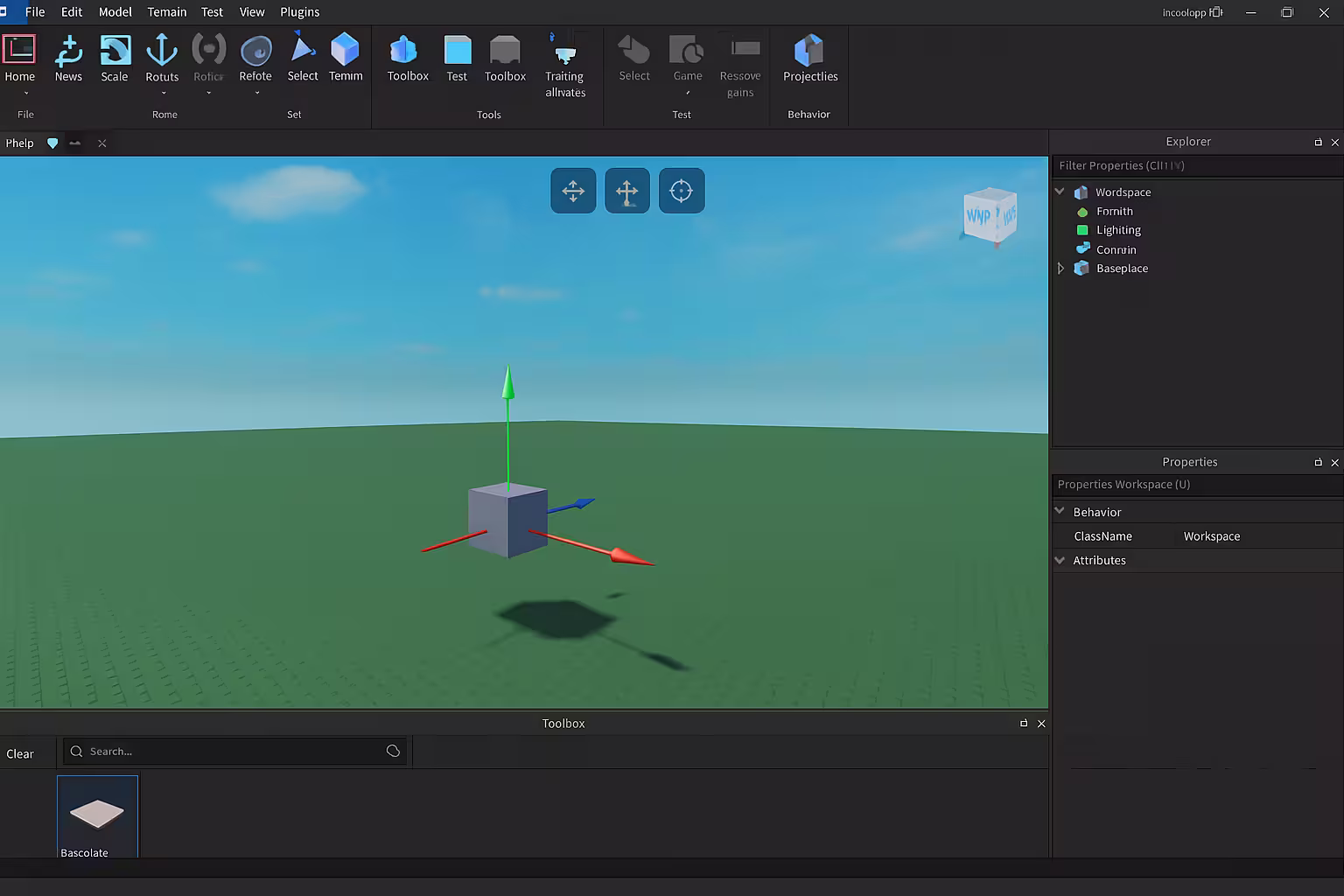1344x896 pixels.
Task: Open the Game dropdown arrow
Action: tap(688, 93)
